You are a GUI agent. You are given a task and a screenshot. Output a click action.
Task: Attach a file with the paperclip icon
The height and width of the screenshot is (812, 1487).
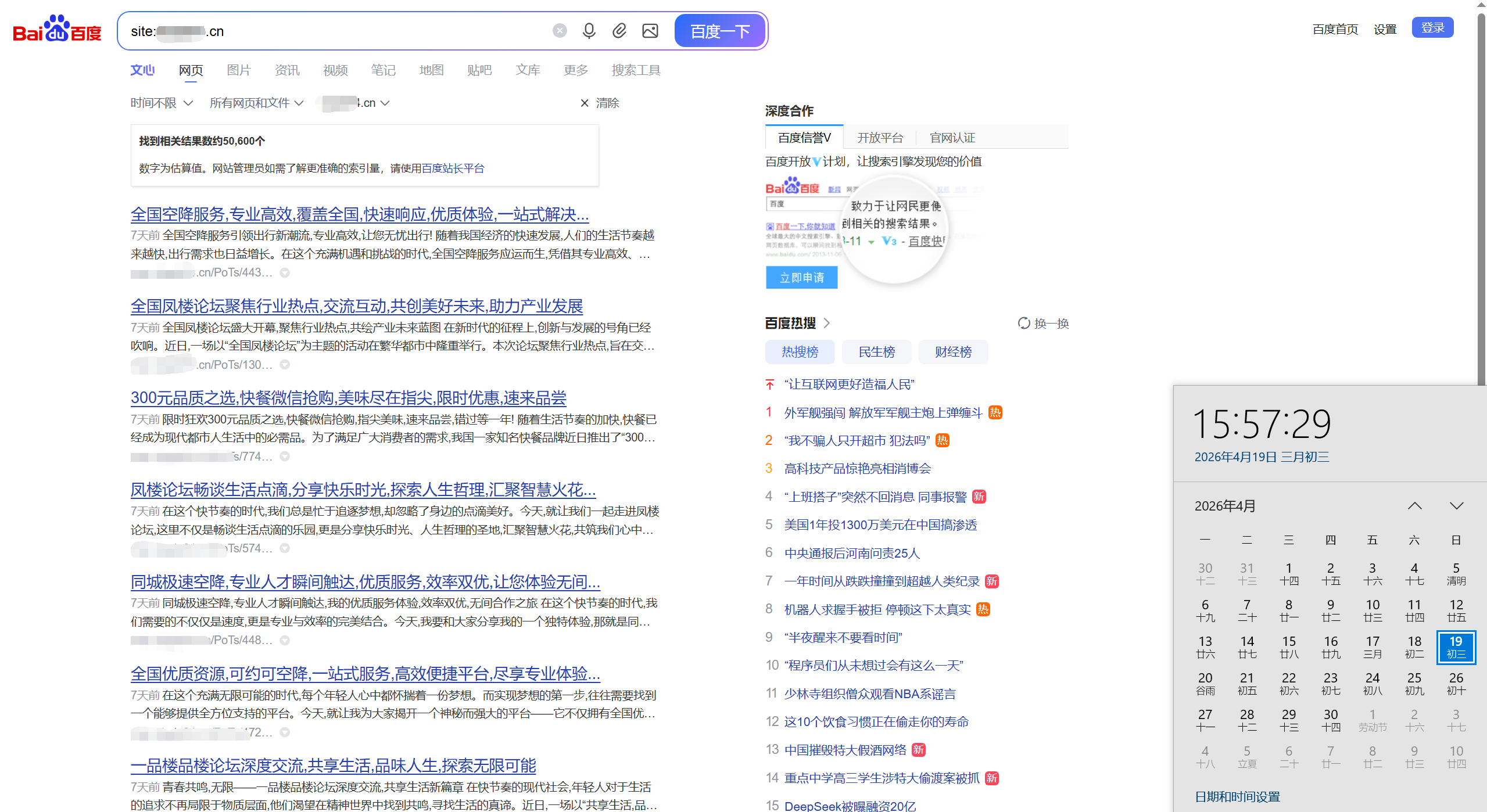(x=619, y=31)
